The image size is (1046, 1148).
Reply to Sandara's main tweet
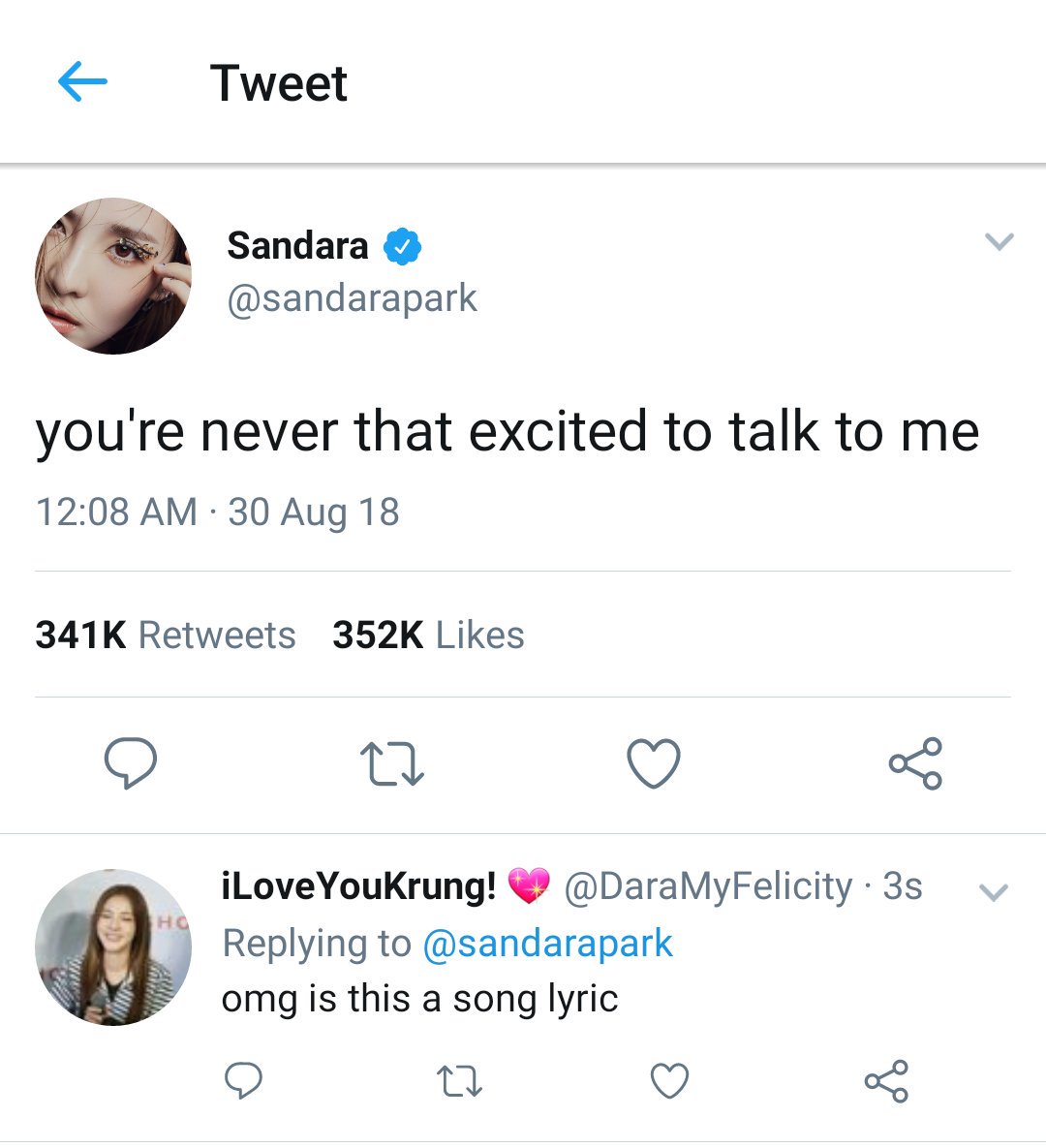(131, 762)
